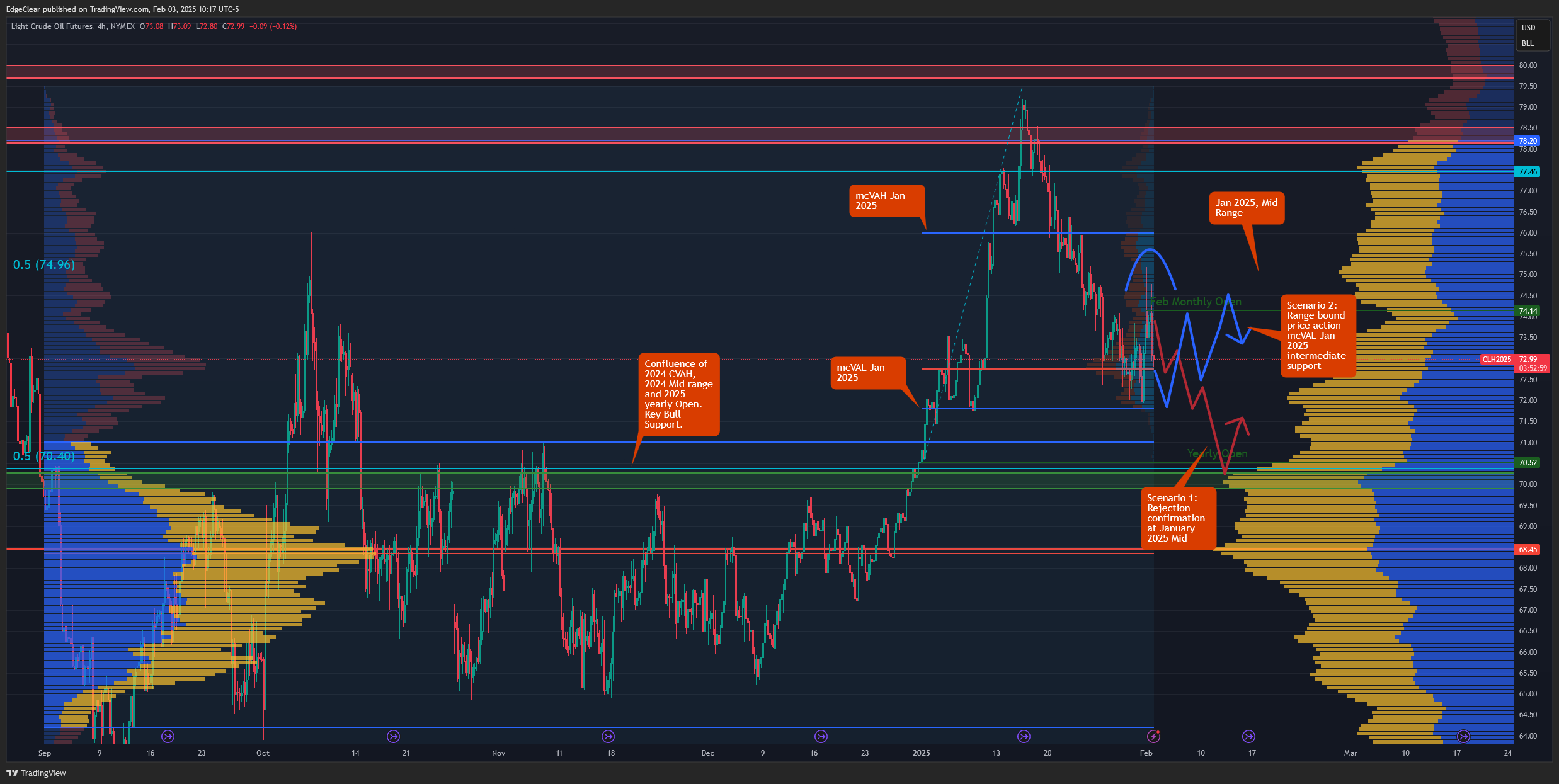
Task: Click the 64.00 price axis label
Action: (1528, 736)
